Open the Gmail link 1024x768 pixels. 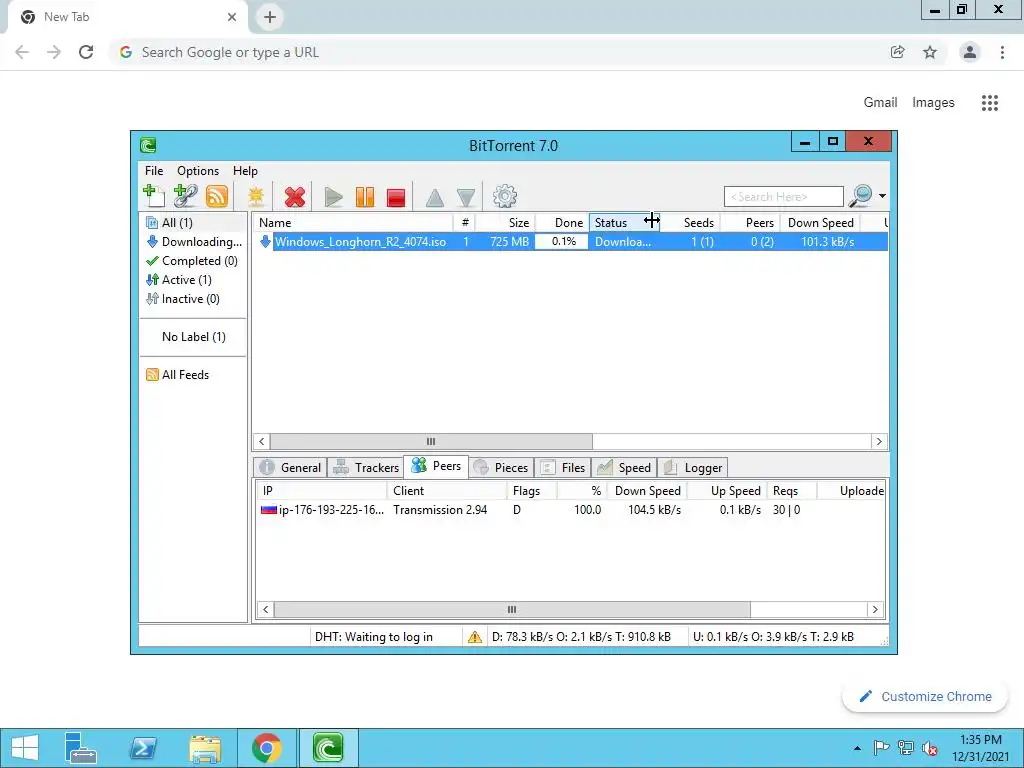[880, 103]
